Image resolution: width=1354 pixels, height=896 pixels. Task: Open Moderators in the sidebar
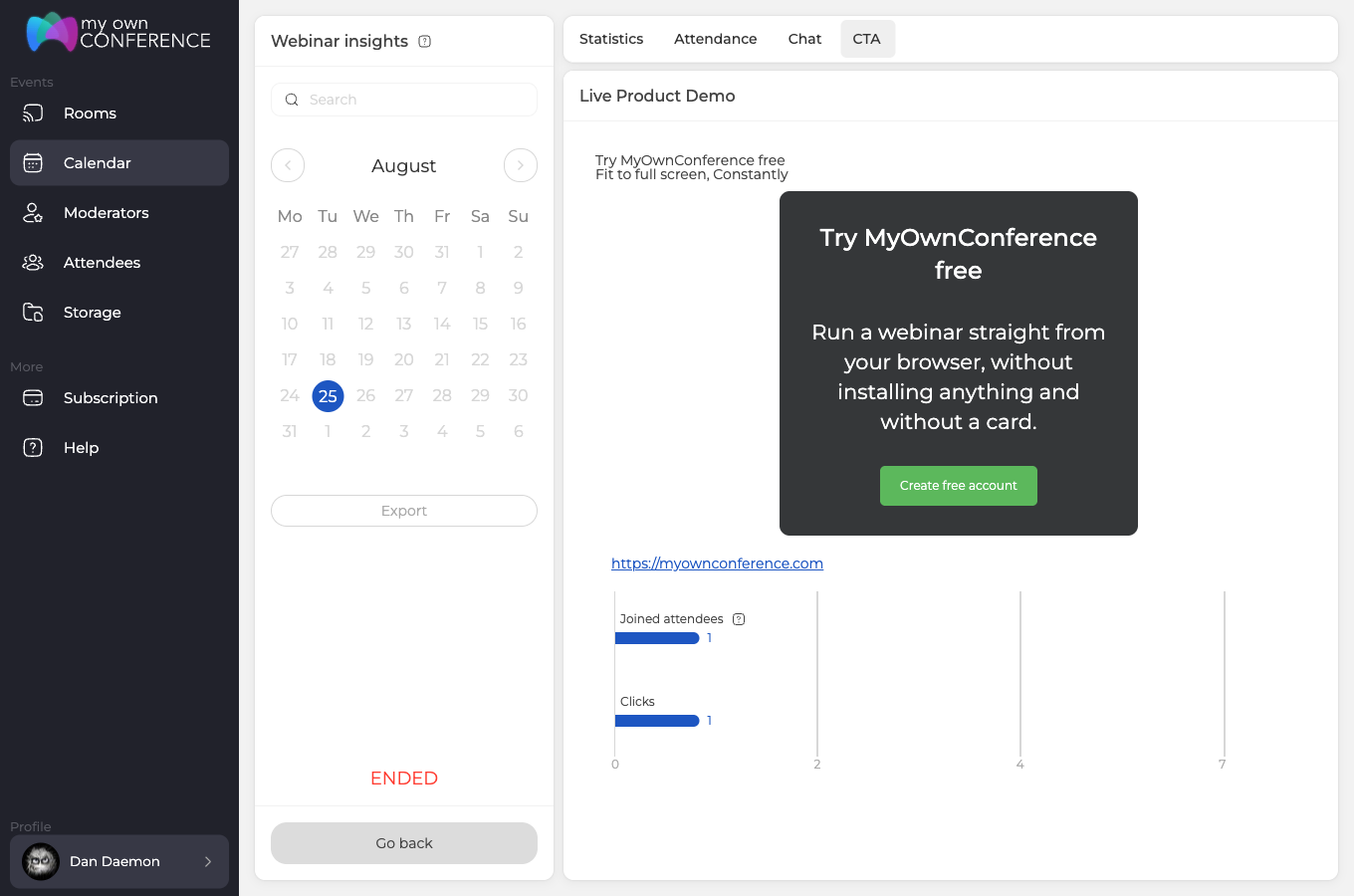tap(119, 213)
